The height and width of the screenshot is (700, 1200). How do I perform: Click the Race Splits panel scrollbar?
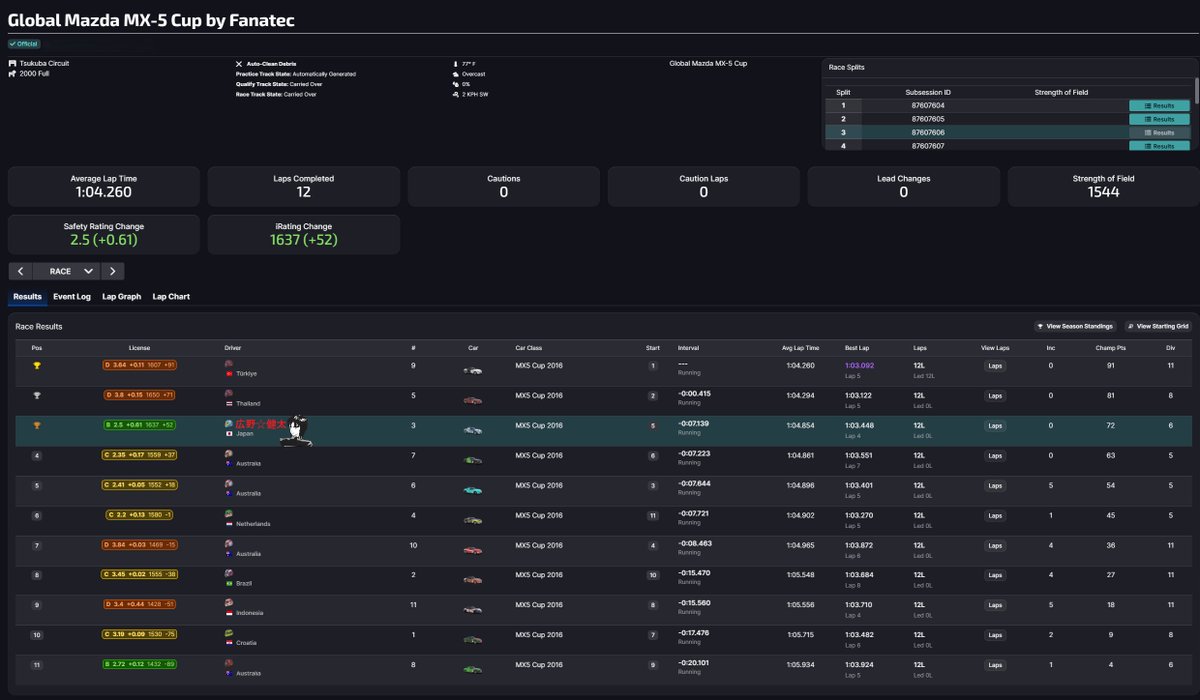pos(1195,92)
